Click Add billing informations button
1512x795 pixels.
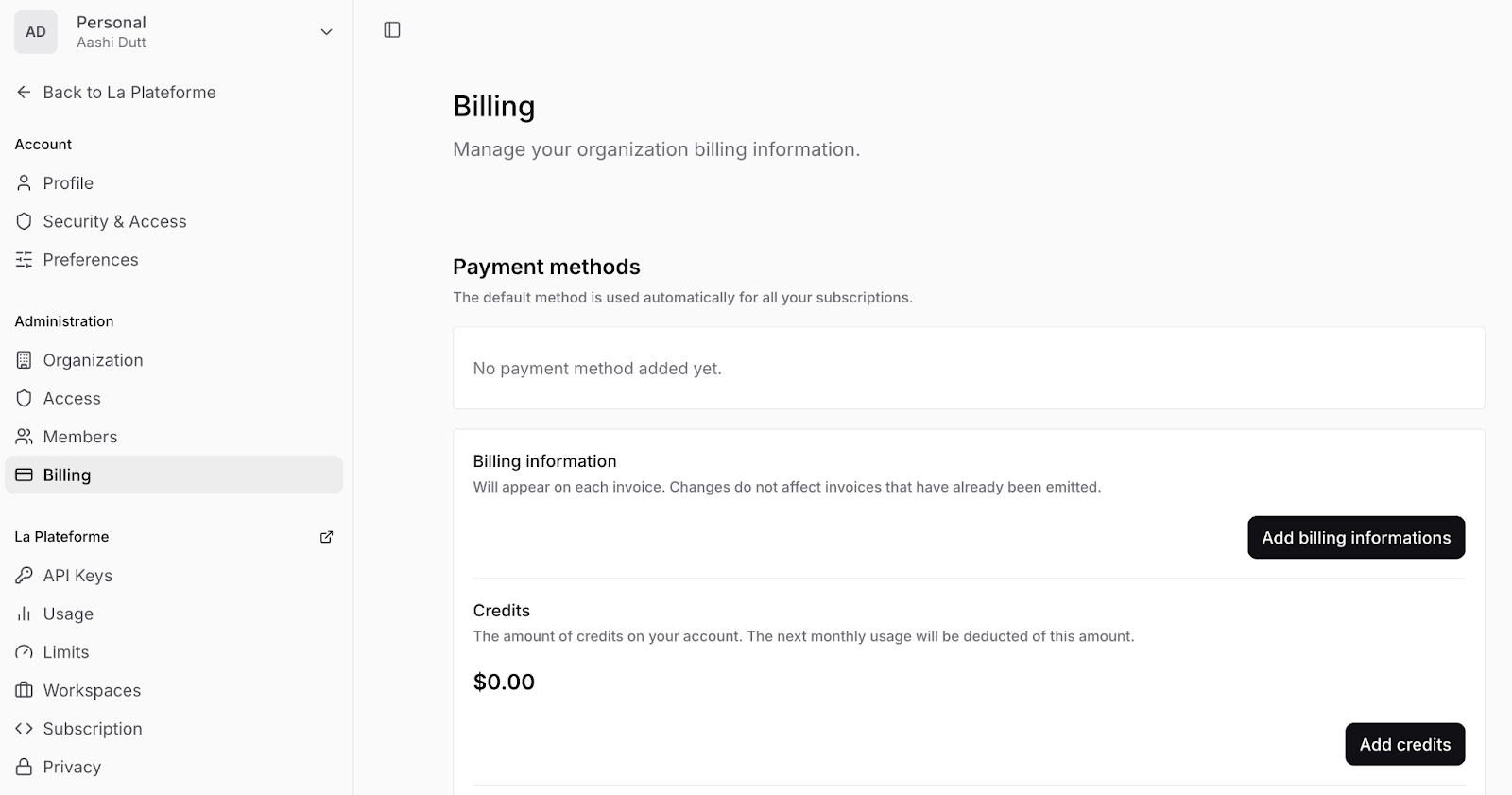1356,537
